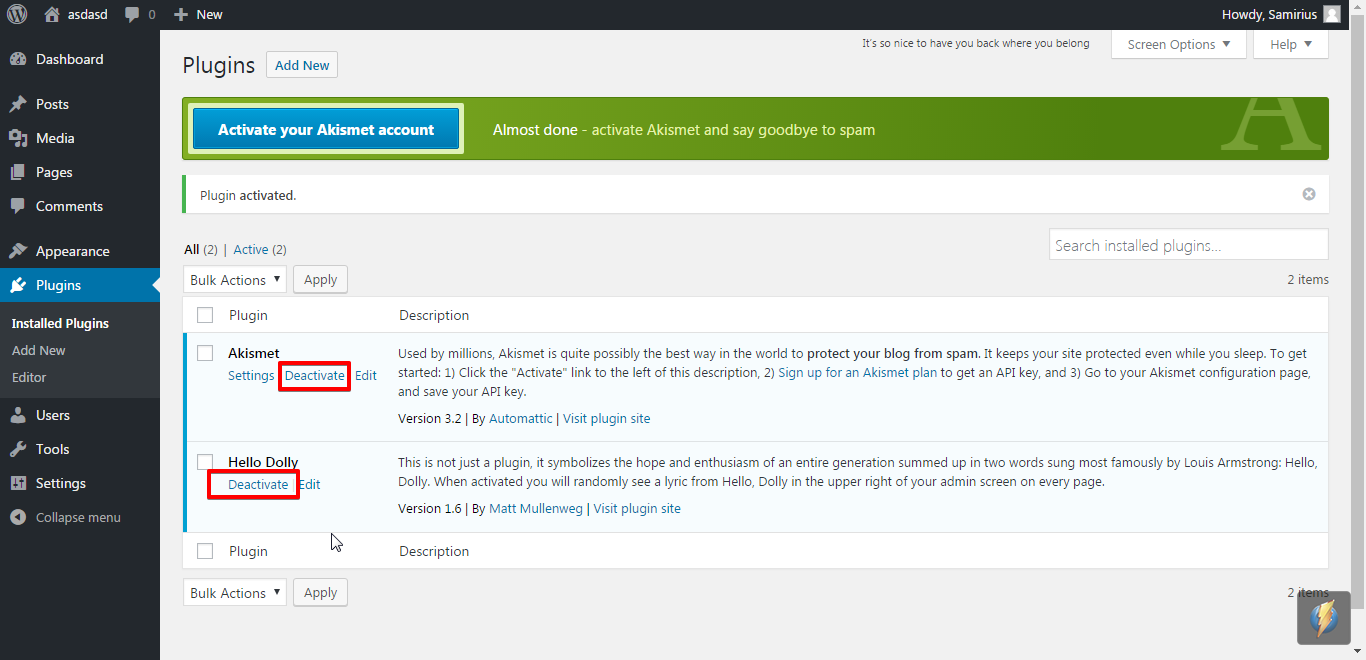Open the Matt Mullenweg author link
This screenshot has height=660, width=1366.
(536, 508)
